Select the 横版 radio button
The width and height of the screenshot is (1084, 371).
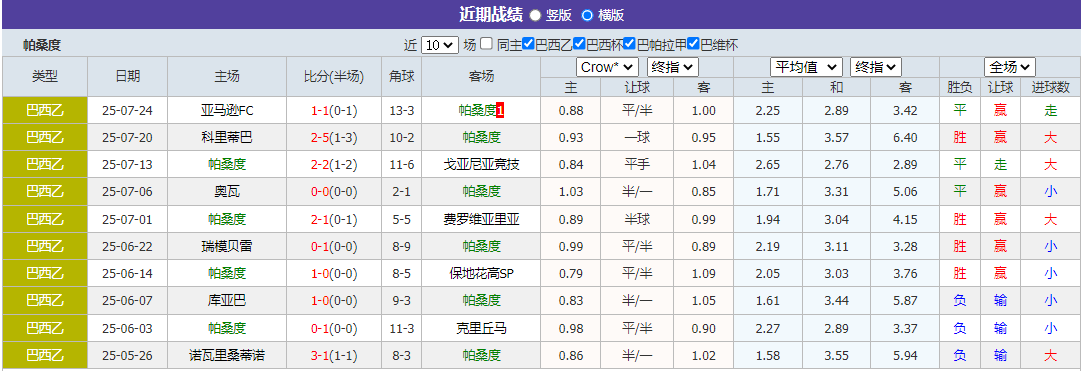(587, 15)
